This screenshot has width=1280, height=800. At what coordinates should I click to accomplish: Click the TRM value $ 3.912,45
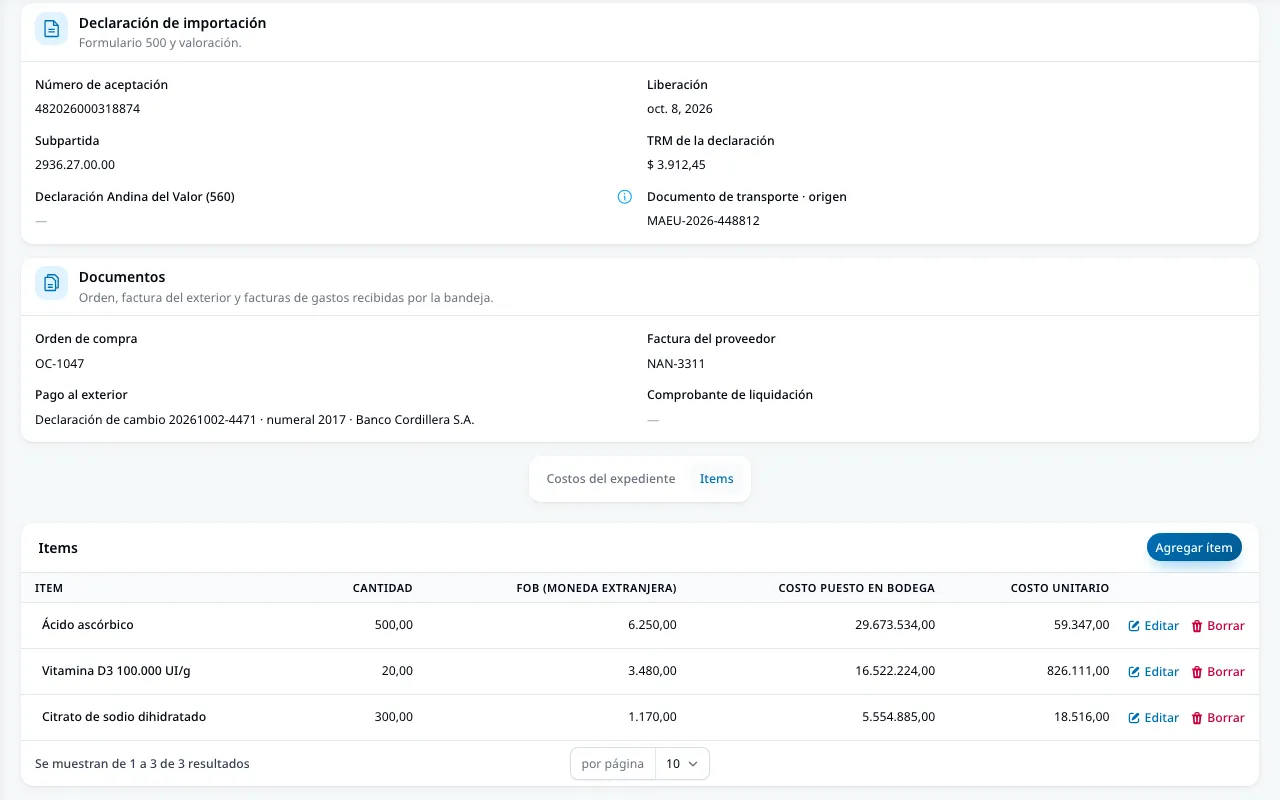676,165
